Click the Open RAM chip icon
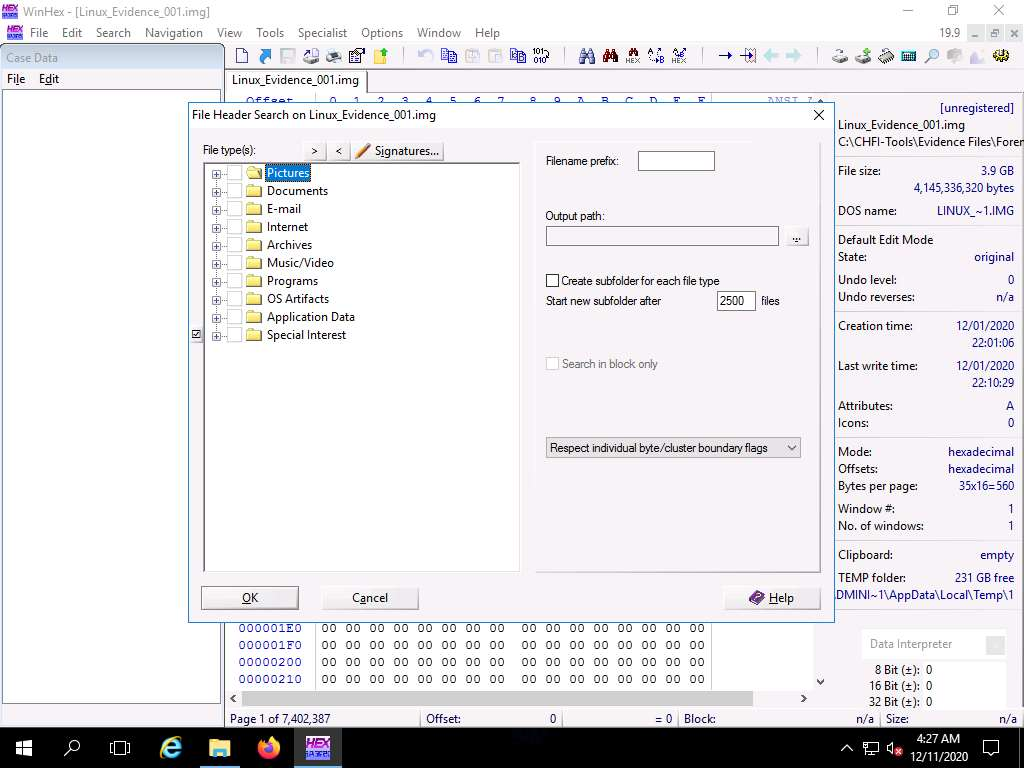 tap(886, 56)
